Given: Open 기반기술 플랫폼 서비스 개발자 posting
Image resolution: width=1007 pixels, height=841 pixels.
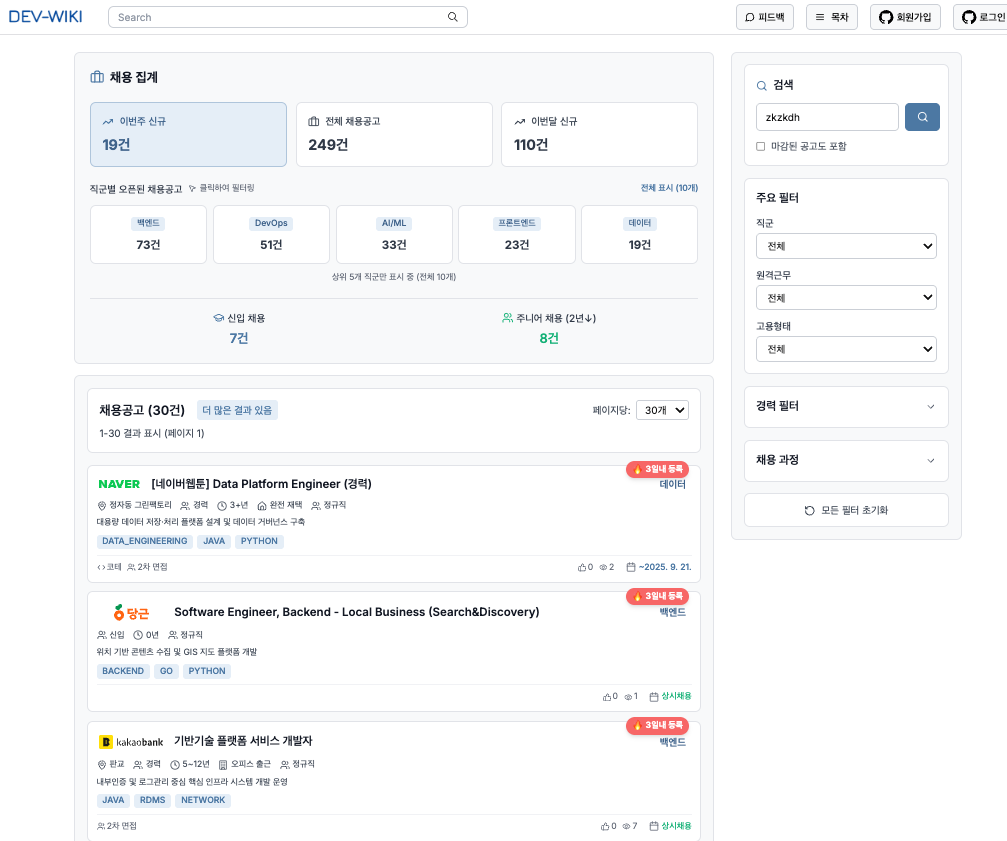Looking at the screenshot, I should 243,741.
